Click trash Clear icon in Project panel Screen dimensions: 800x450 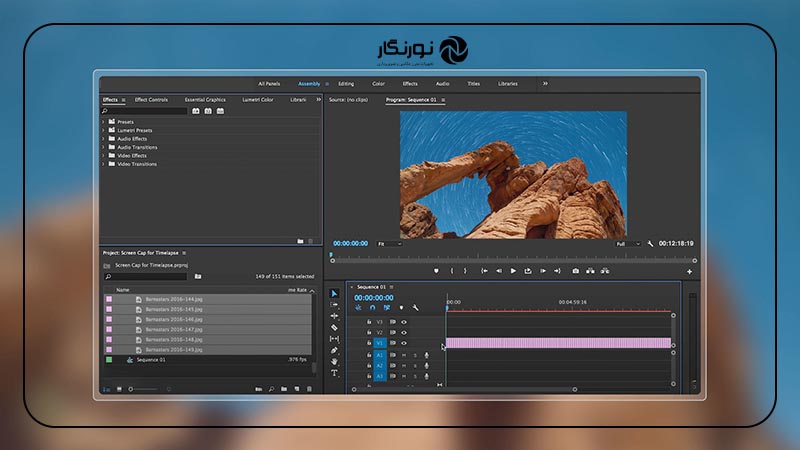(309, 389)
